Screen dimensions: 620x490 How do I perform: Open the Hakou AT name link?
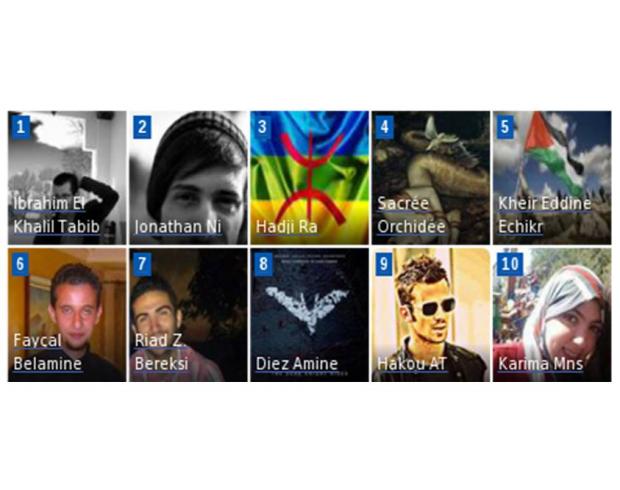pos(412,363)
